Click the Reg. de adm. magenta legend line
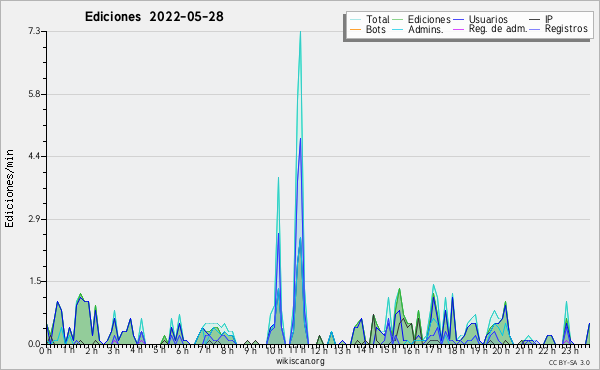The image size is (600, 370). (458, 29)
